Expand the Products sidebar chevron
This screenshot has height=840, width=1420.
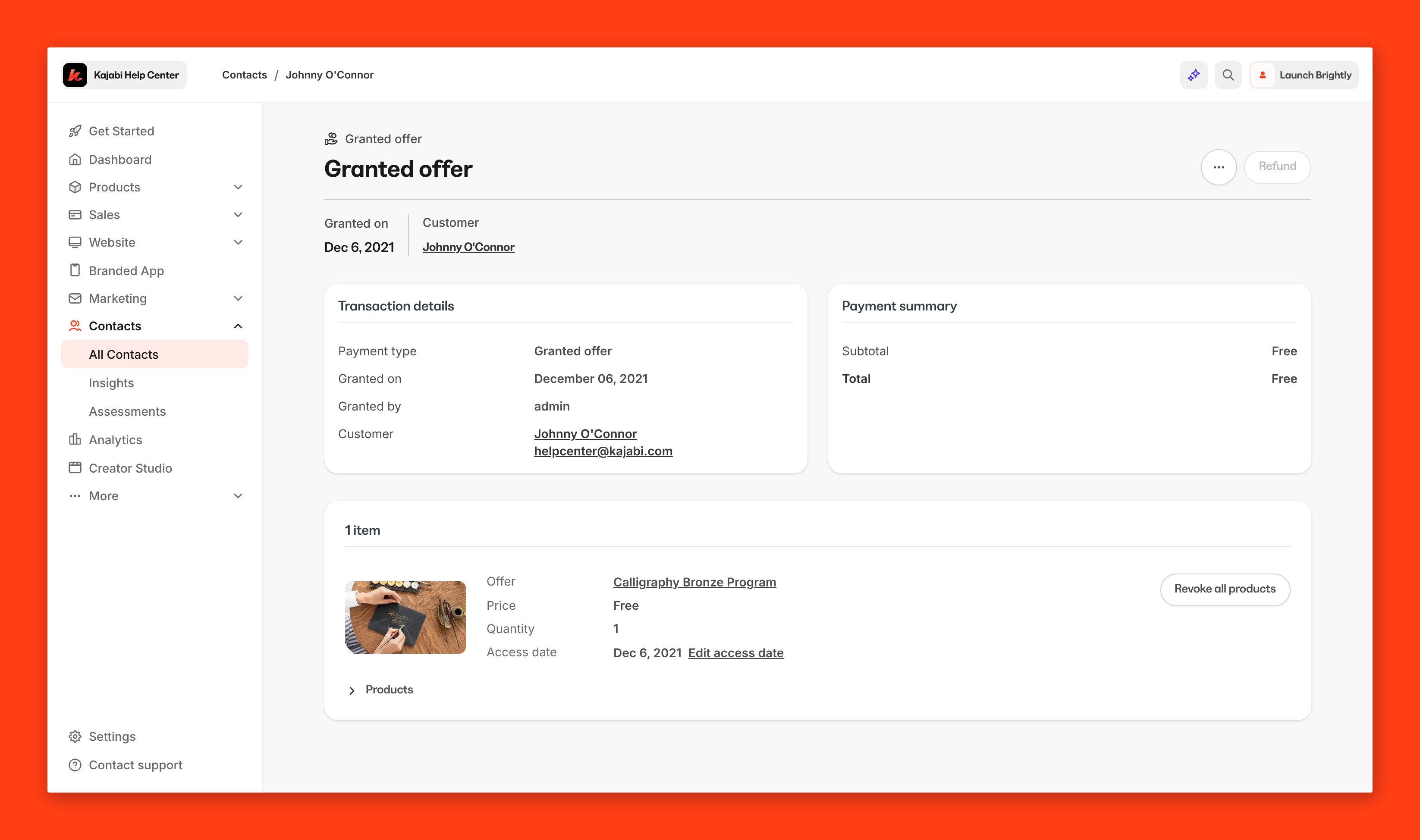click(238, 187)
